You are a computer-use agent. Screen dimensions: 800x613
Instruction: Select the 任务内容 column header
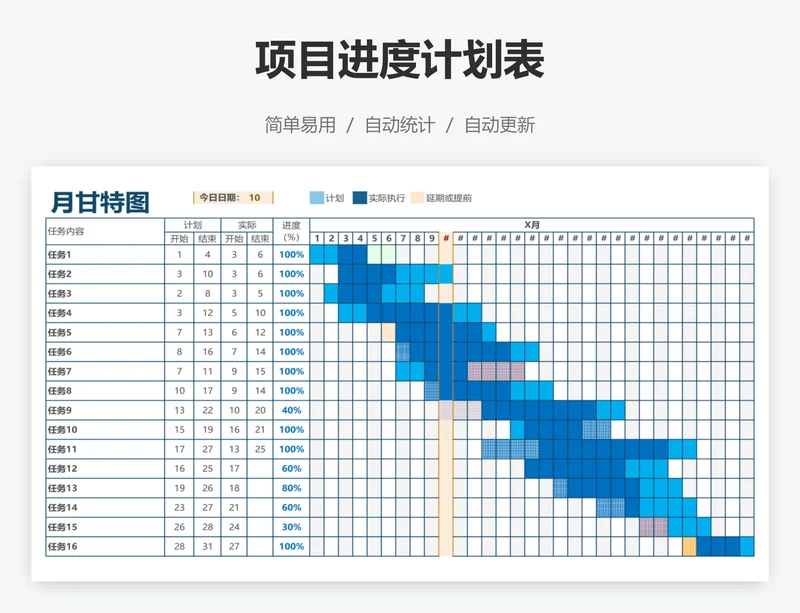(x=105, y=231)
